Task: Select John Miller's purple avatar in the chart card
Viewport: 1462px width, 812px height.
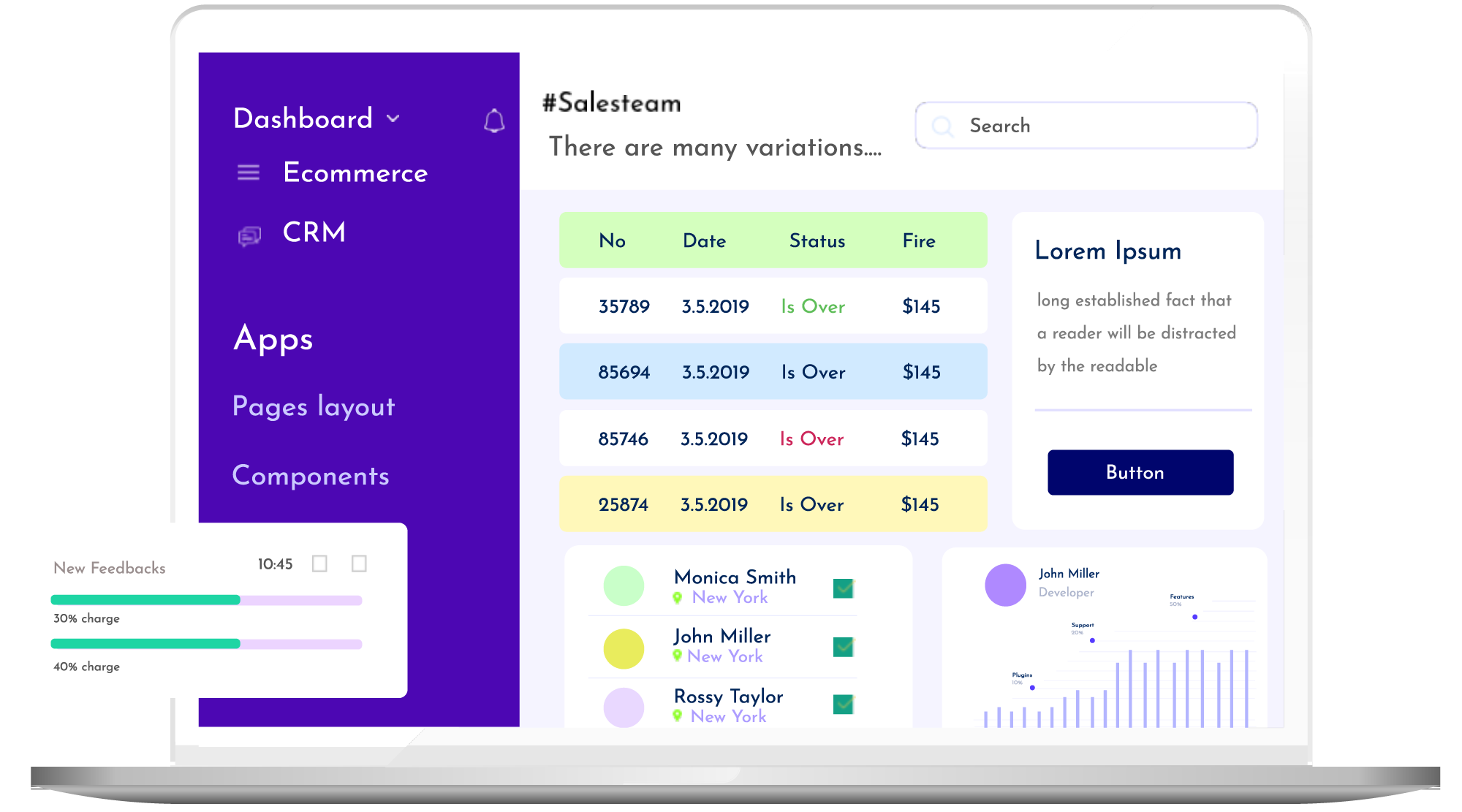Action: point(1007,584)
